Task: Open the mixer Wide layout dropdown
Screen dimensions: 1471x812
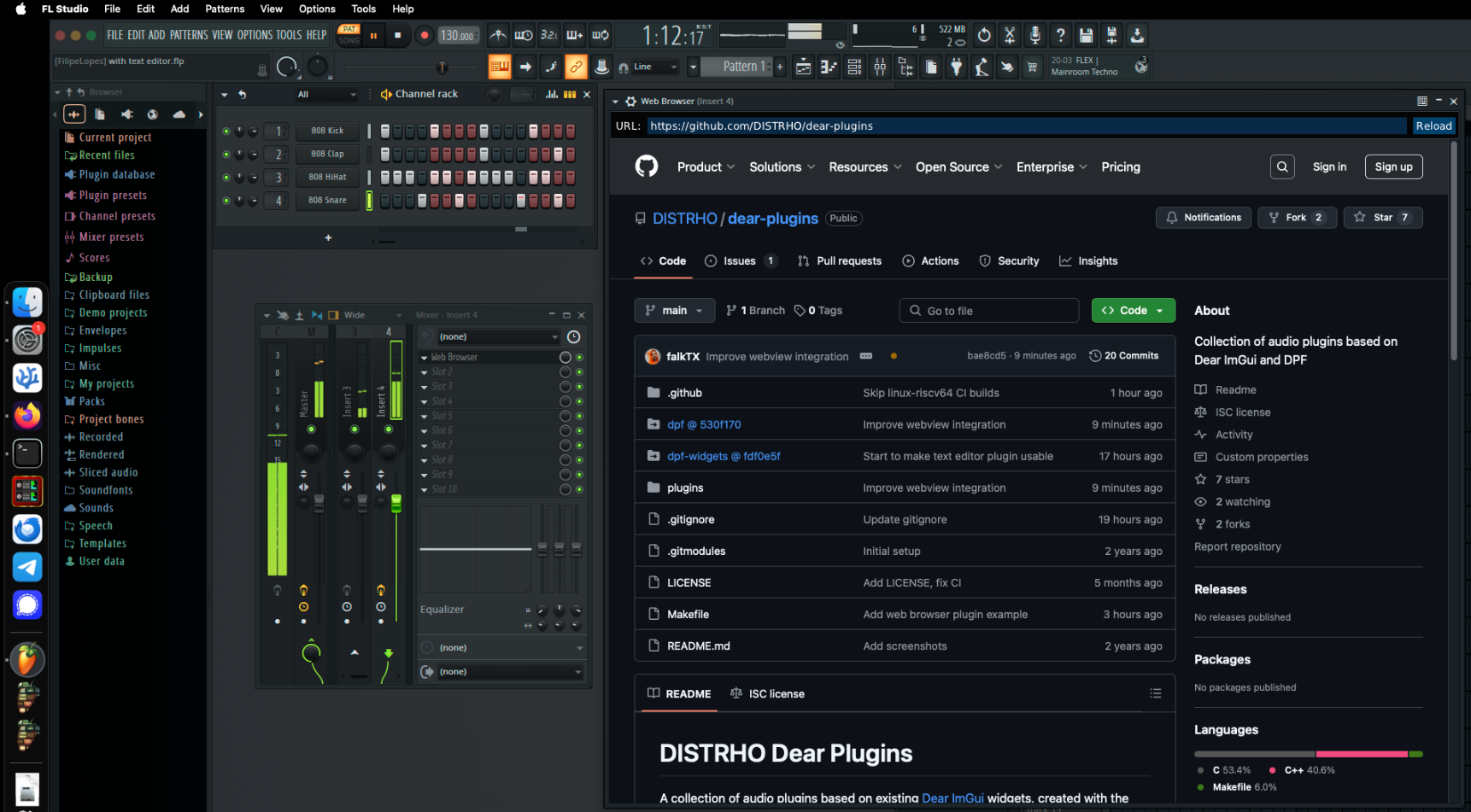Action: tap(372, 315)
